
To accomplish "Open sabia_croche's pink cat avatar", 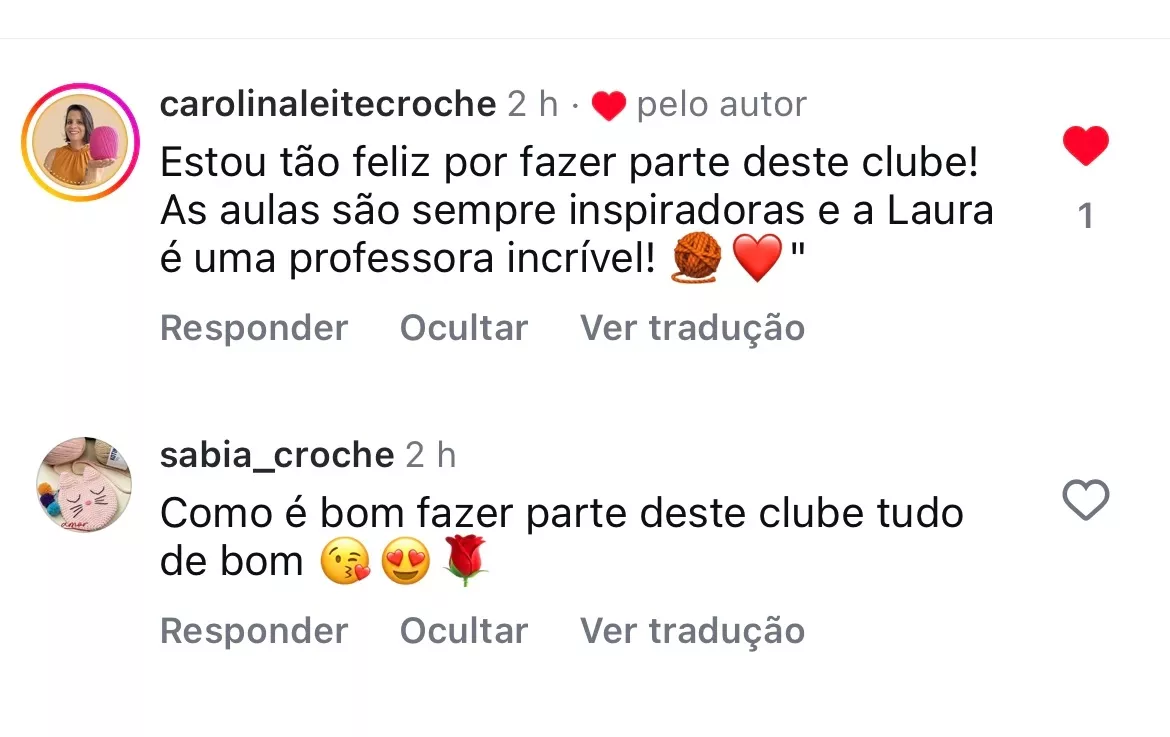I will click(x=84, y=485).
